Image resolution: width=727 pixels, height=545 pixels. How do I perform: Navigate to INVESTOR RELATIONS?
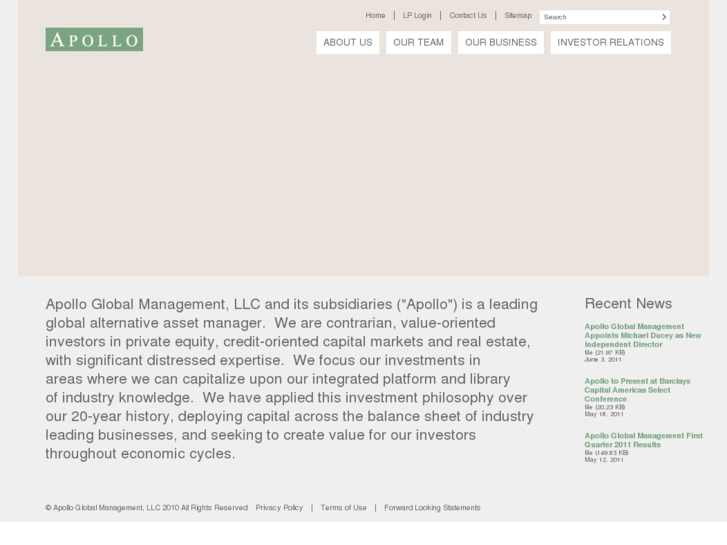pyautogui.click(x=611, y=43)
